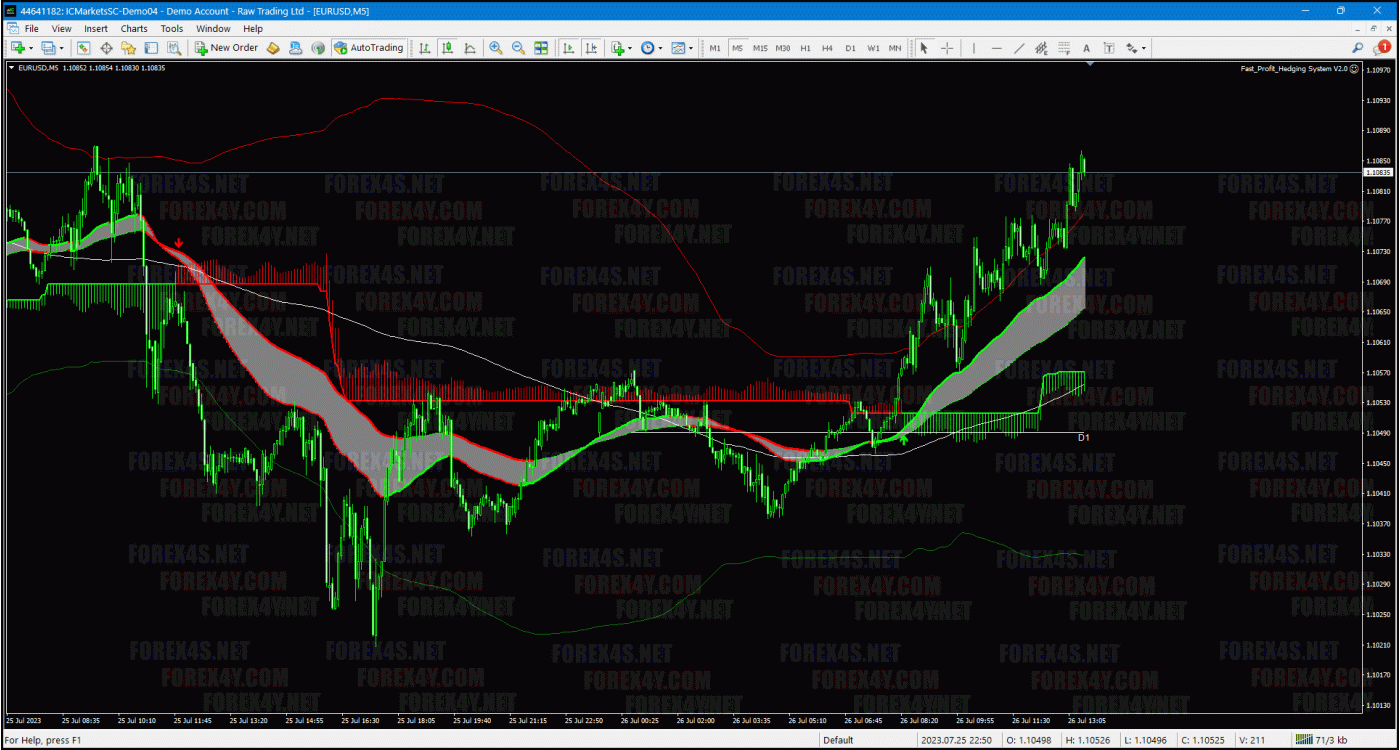
Task: Toggle the Chart Shift icon
Action: [x=591, y=48]
